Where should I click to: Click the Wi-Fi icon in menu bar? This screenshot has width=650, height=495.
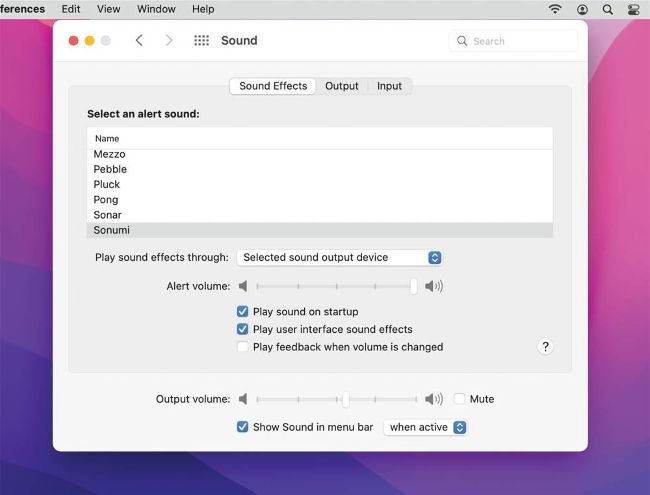555,9
